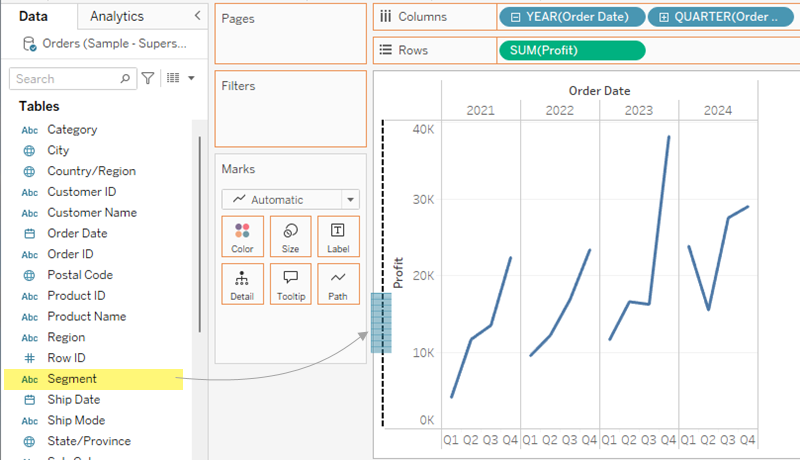Screen dimensions: 800x460
Task: Click the globe icon beside Postal Code
Action: point(30,275)
